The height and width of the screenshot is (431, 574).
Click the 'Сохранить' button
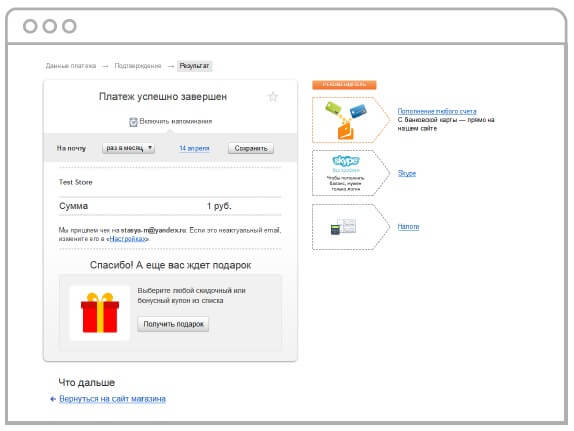[251, 148]
